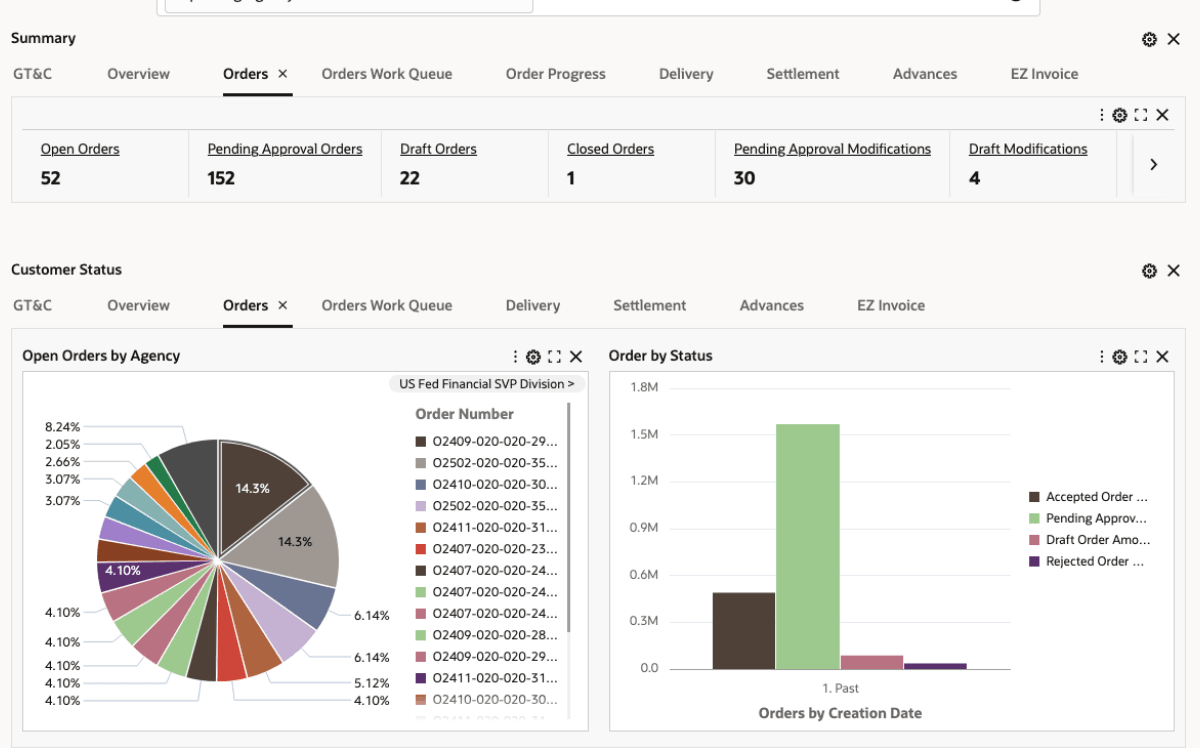Close the Summary orders tile panel
This screenshot has width=1201, height=748.
point(1162,115)
